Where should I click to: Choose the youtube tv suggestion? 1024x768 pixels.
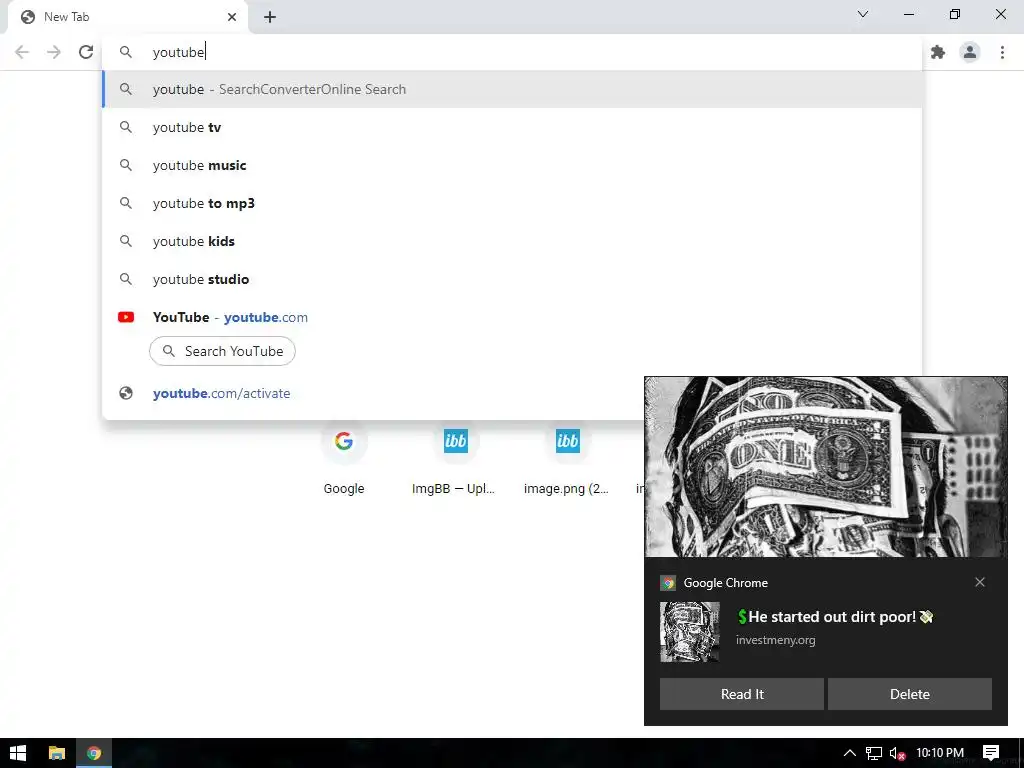(512, 127)
